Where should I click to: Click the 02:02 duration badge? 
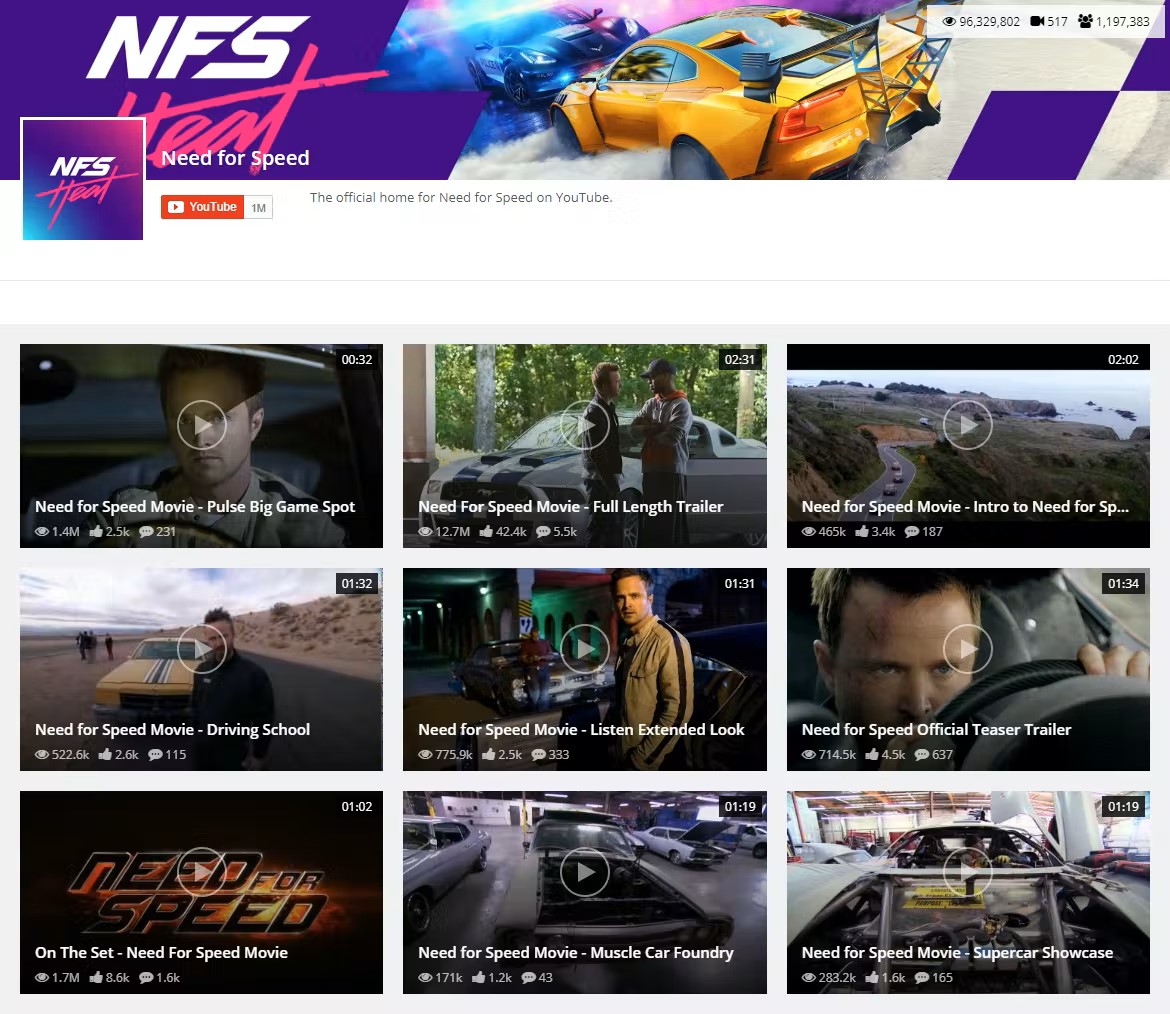1123,360
